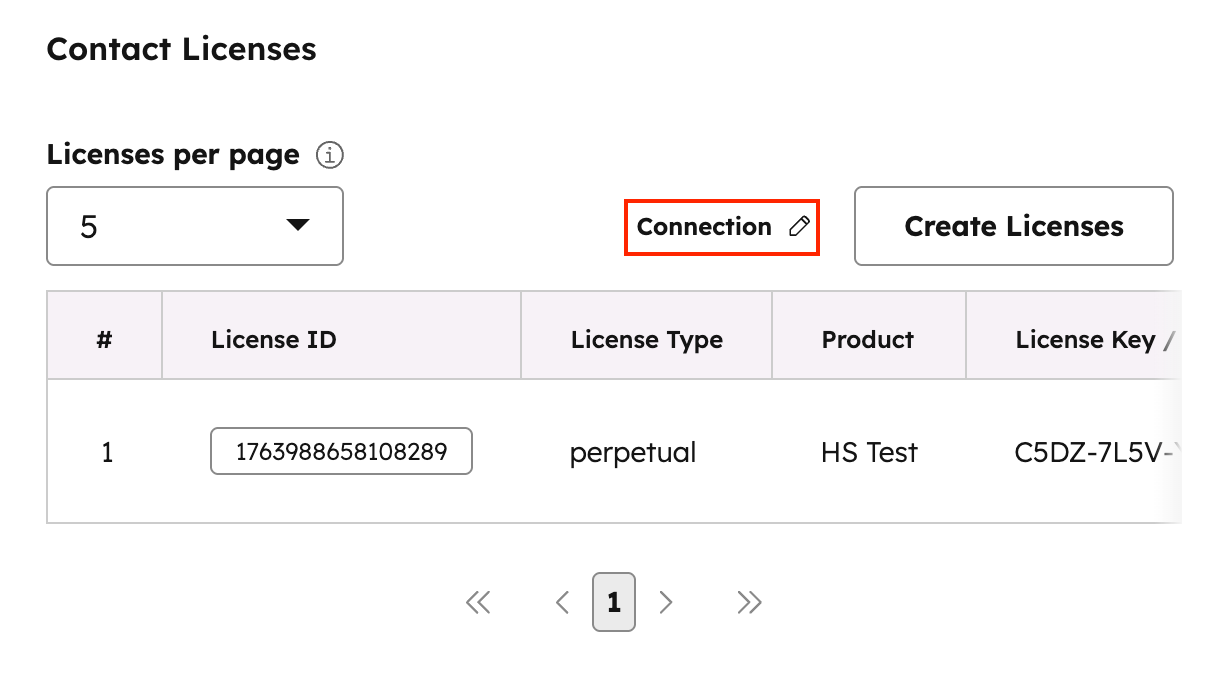Jump to first page with double-left chevron
The width and height of the screenshot is (1222, 686).
coord(478,602)
